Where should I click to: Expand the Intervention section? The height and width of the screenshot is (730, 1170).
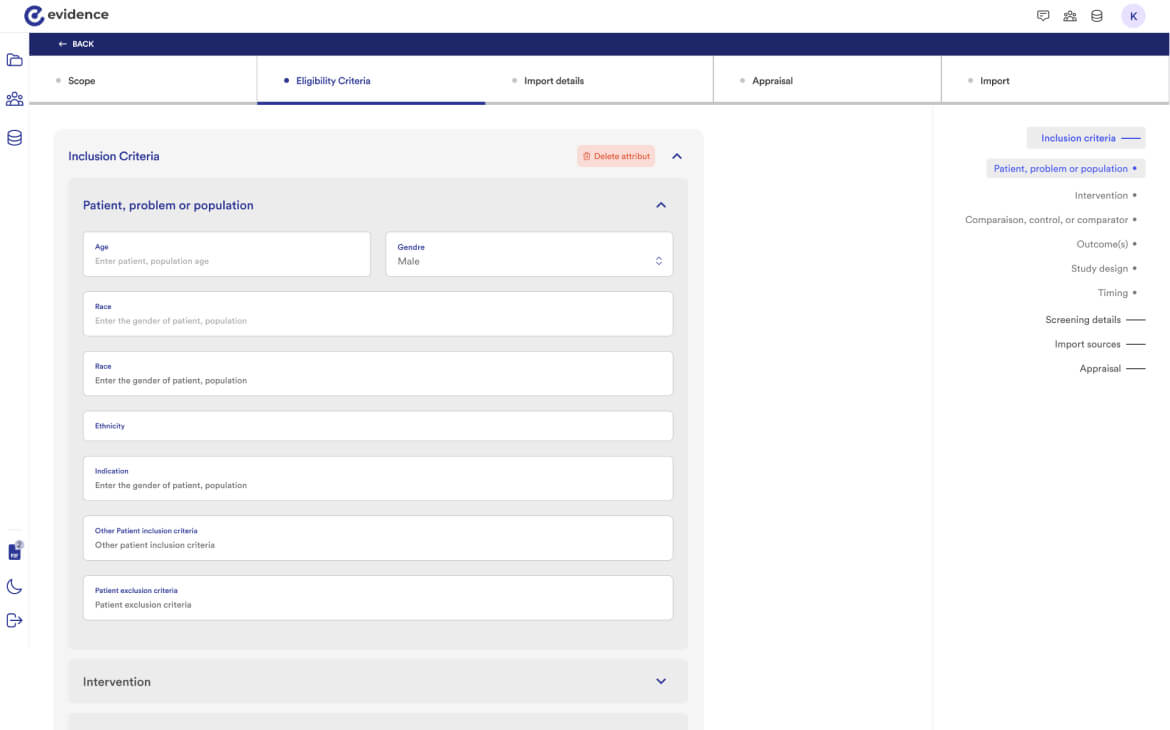[x=660, y=682]
